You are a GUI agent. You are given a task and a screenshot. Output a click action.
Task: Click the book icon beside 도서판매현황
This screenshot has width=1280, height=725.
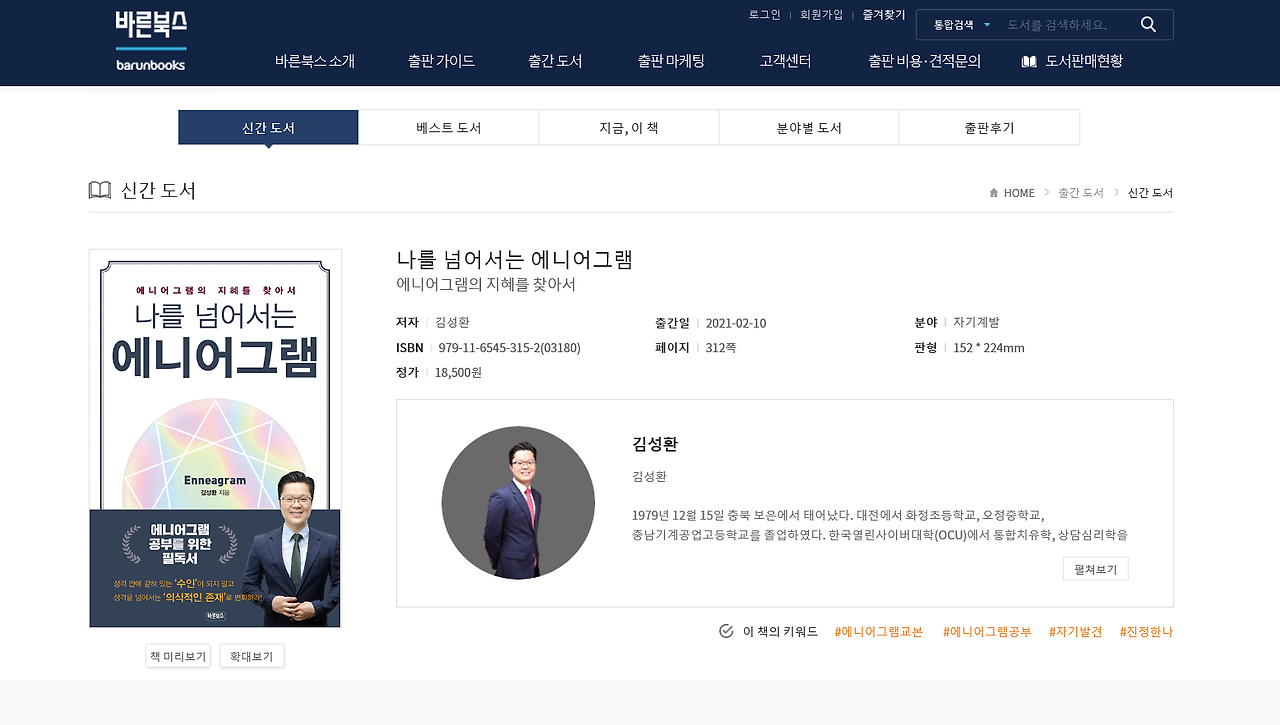(x=1029, y=61)
